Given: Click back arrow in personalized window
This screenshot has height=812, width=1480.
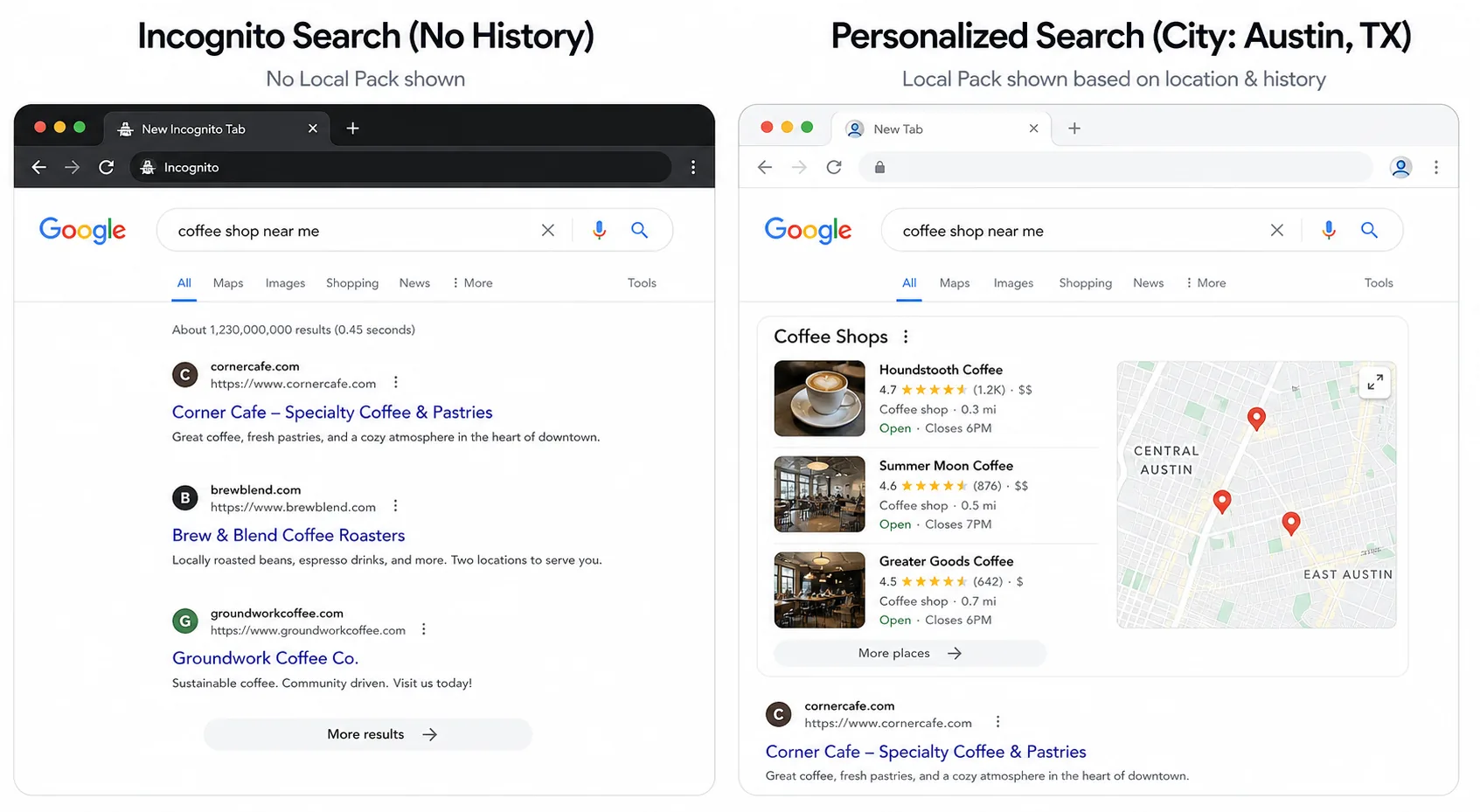Looking at the screenshot, I should [x=765, y=167].
